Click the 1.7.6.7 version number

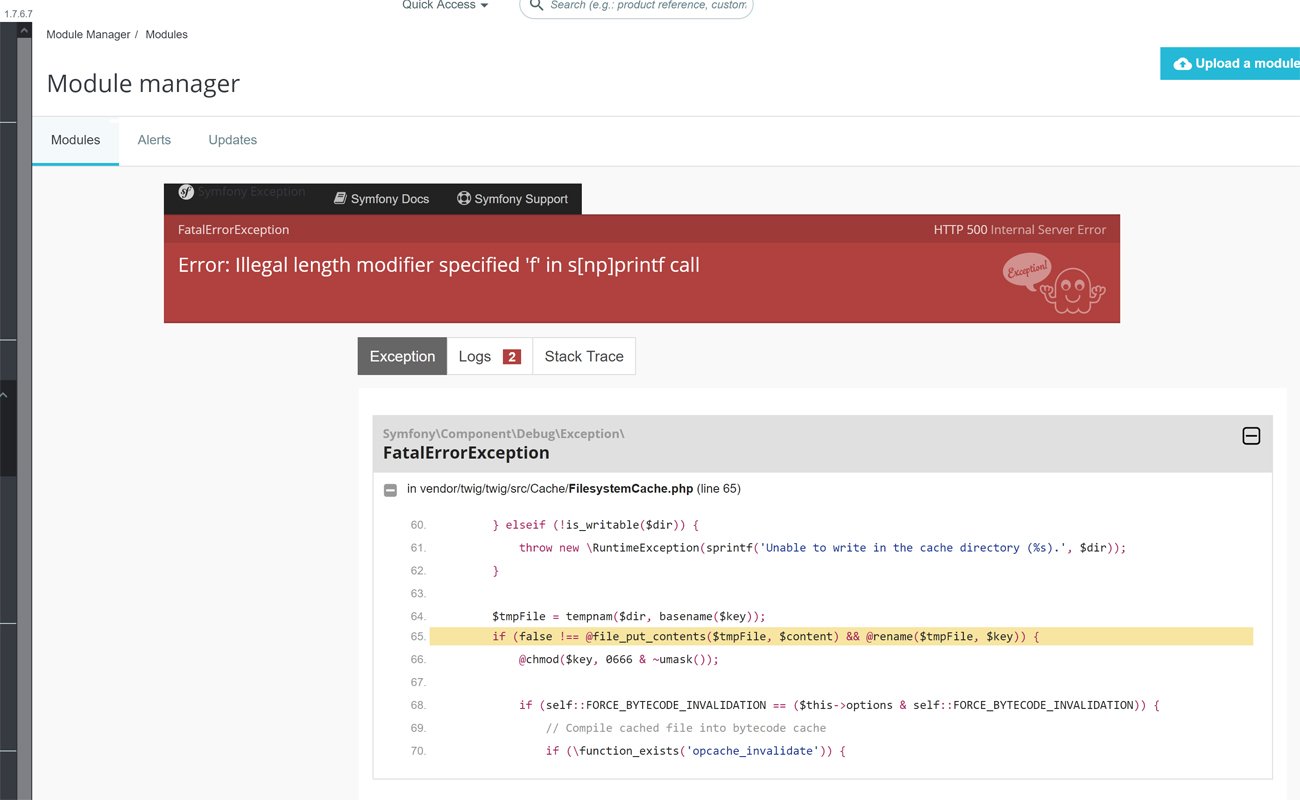[x=18, y=14]
